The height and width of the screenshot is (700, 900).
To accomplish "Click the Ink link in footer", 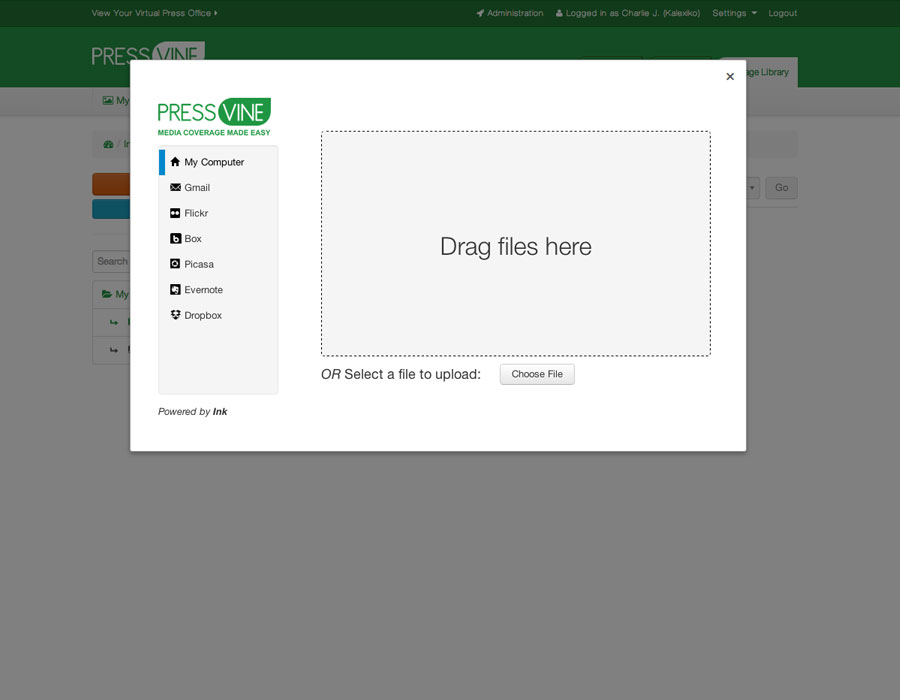I will (220, 412).
